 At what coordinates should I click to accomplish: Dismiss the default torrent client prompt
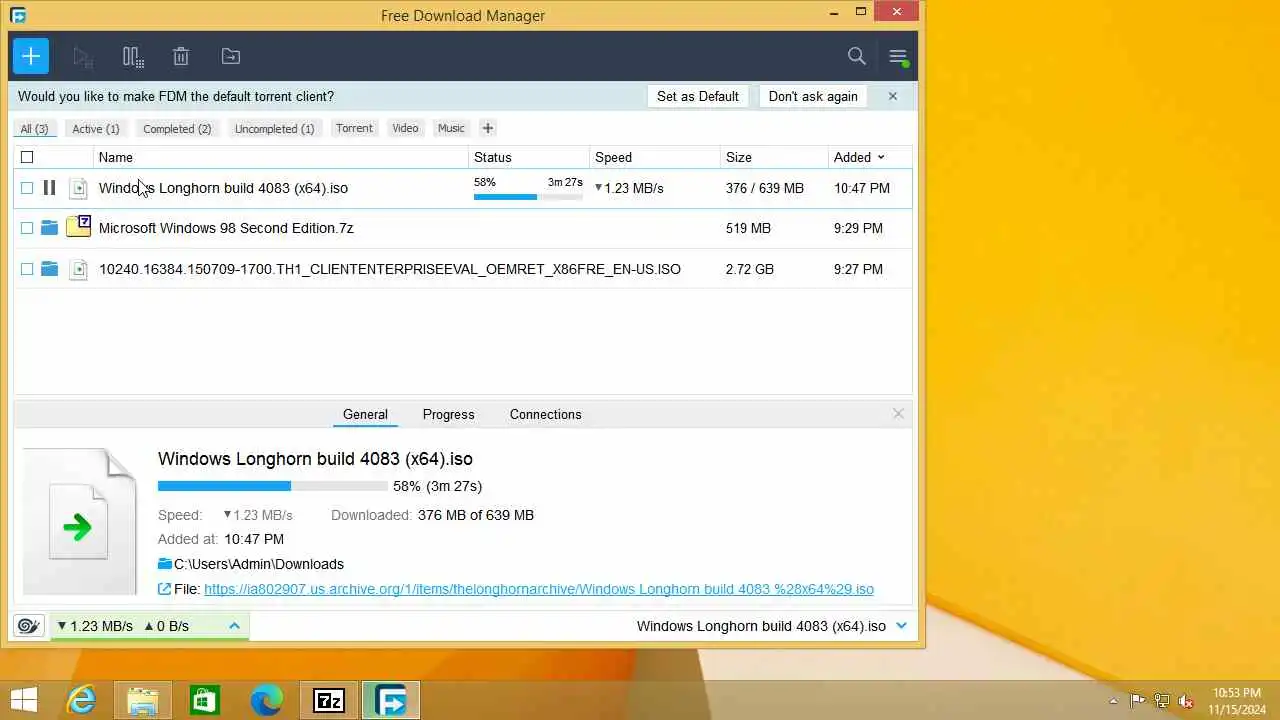(893, 96)
